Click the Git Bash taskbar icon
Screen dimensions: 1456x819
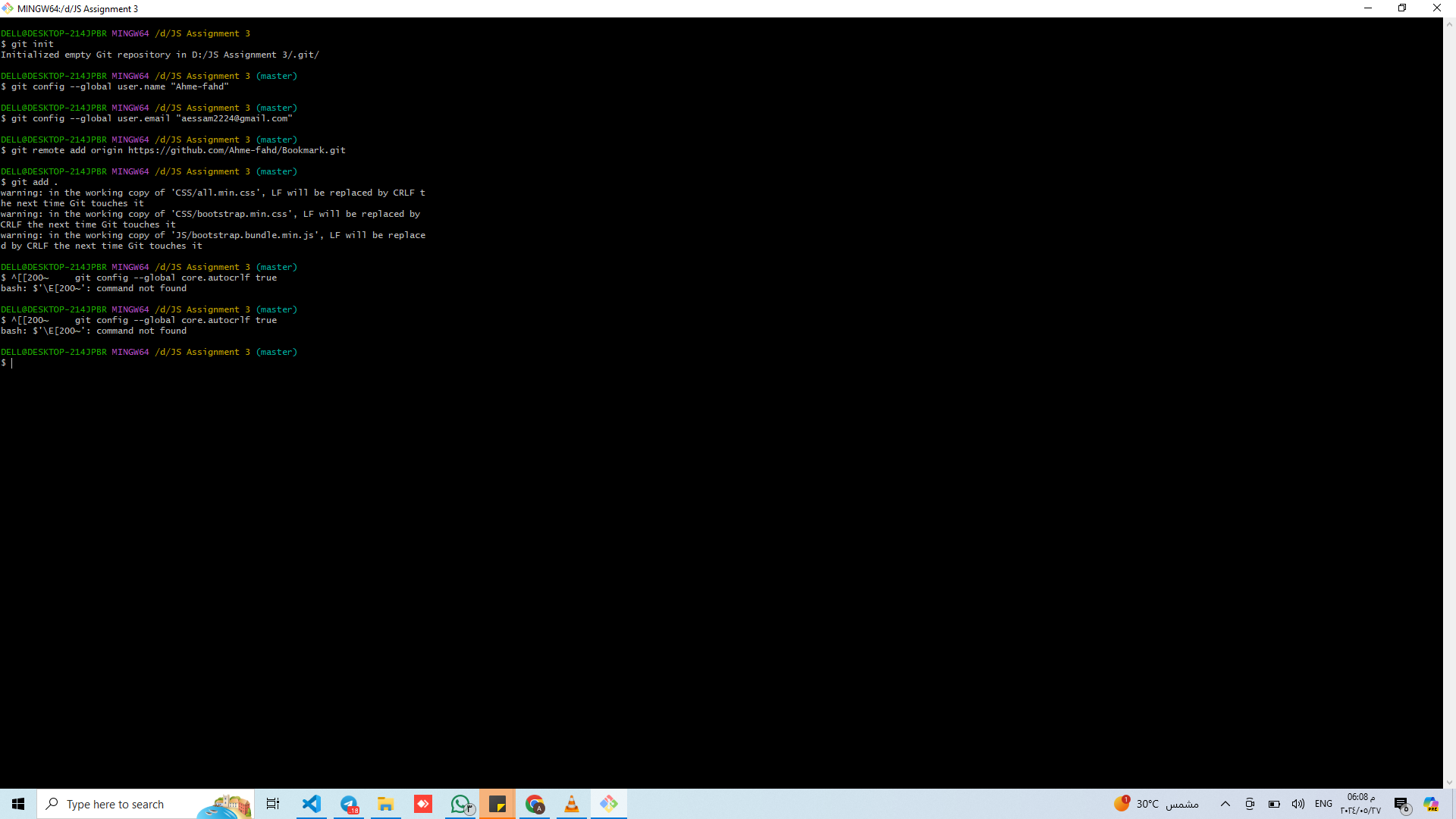click(x=609, y=804)
